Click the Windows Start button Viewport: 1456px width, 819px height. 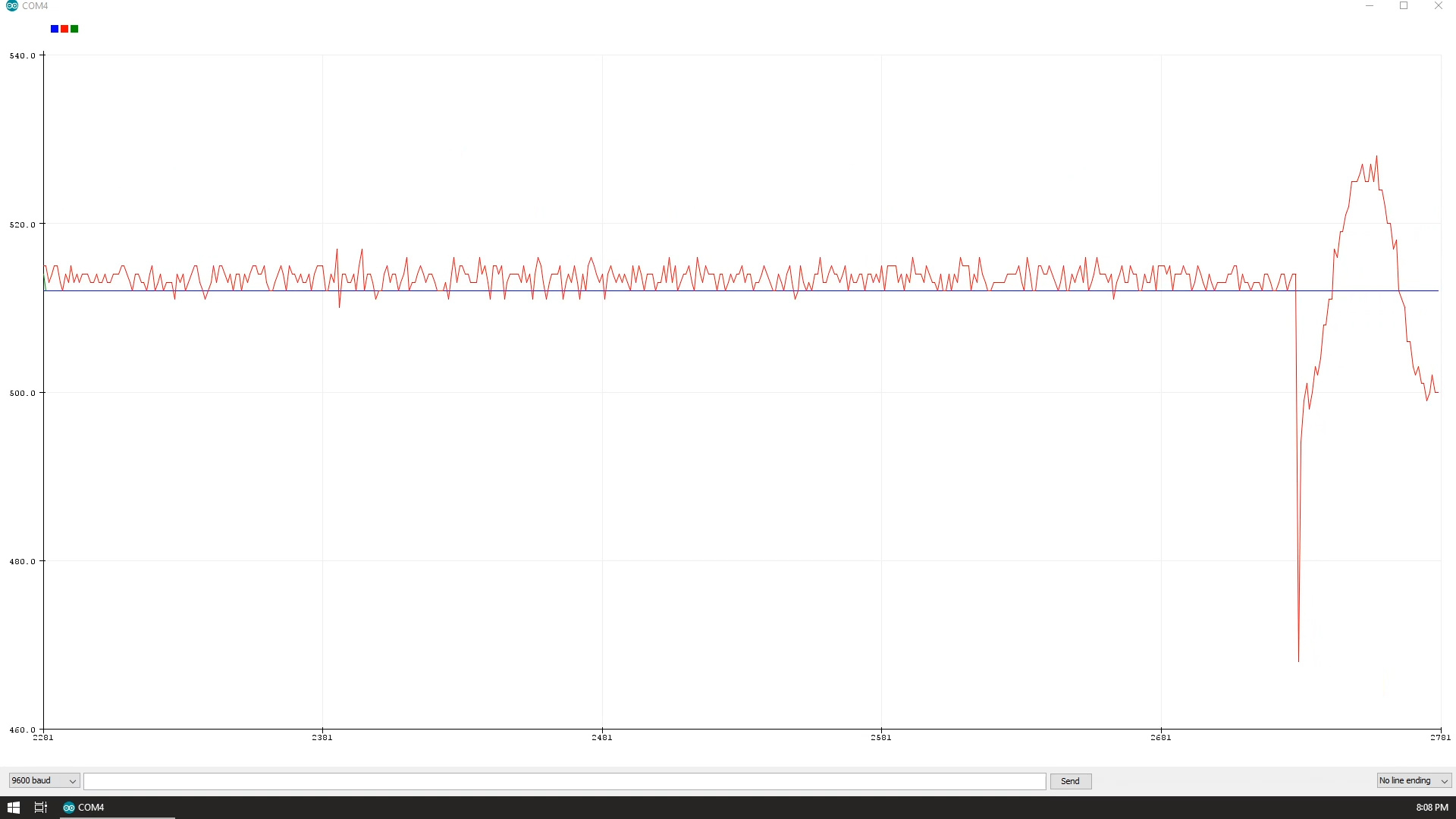[13, 807]
